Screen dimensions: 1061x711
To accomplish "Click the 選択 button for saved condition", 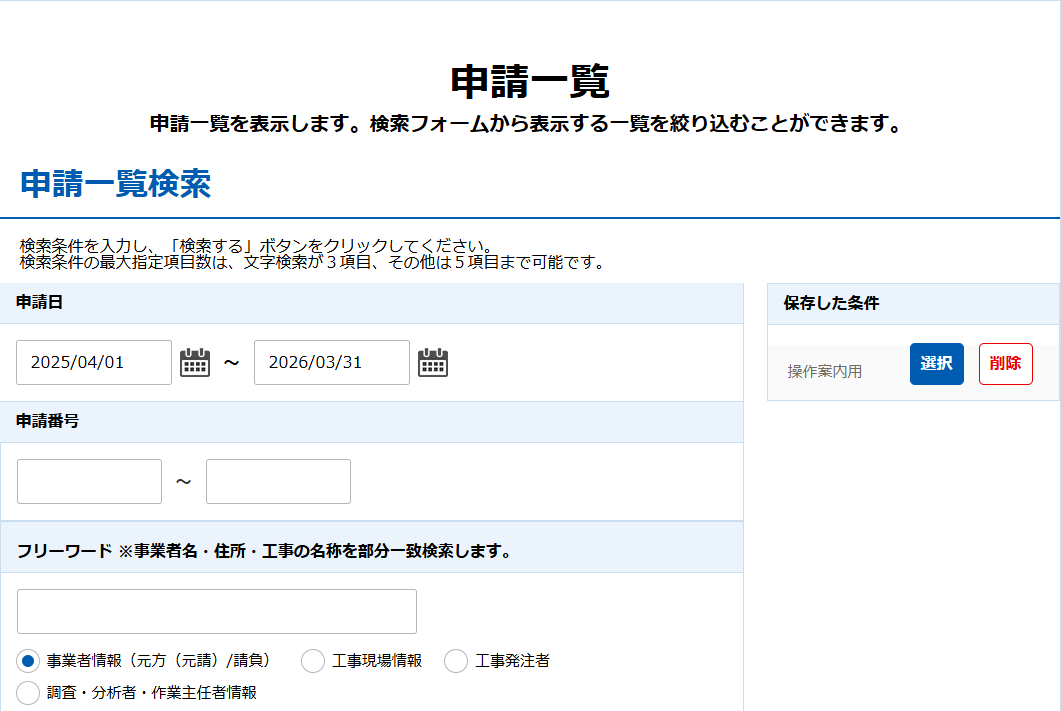I will click(936, 364).
